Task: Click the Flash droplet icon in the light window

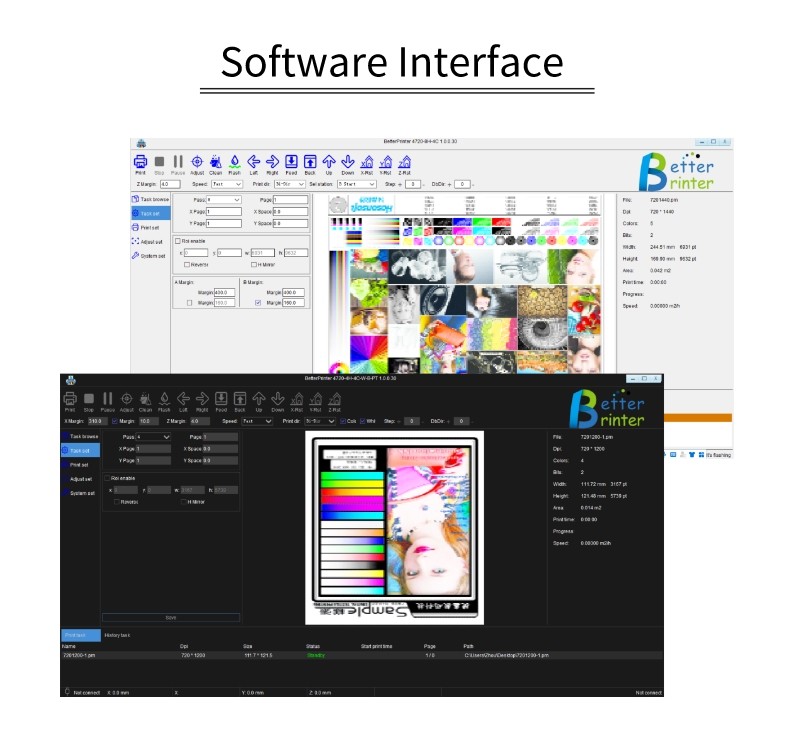Action: tap(234, 162)
